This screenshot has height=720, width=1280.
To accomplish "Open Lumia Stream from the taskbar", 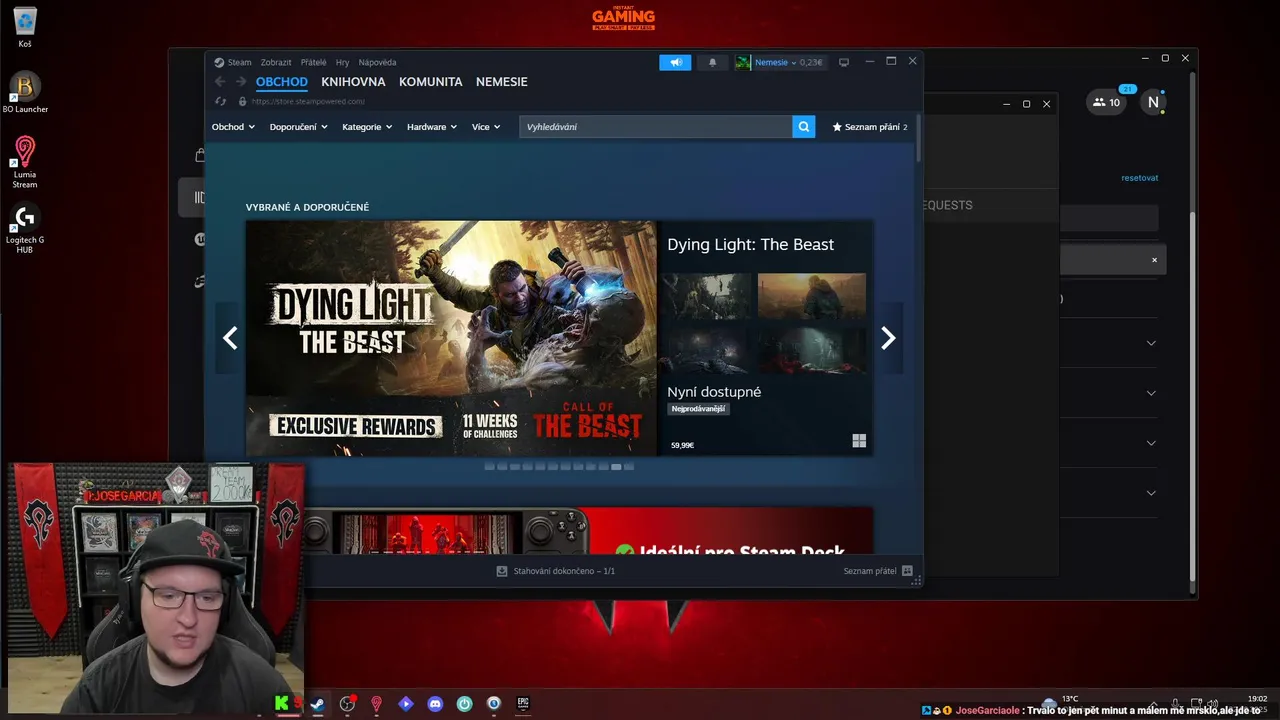I will (x=376, y=704).
